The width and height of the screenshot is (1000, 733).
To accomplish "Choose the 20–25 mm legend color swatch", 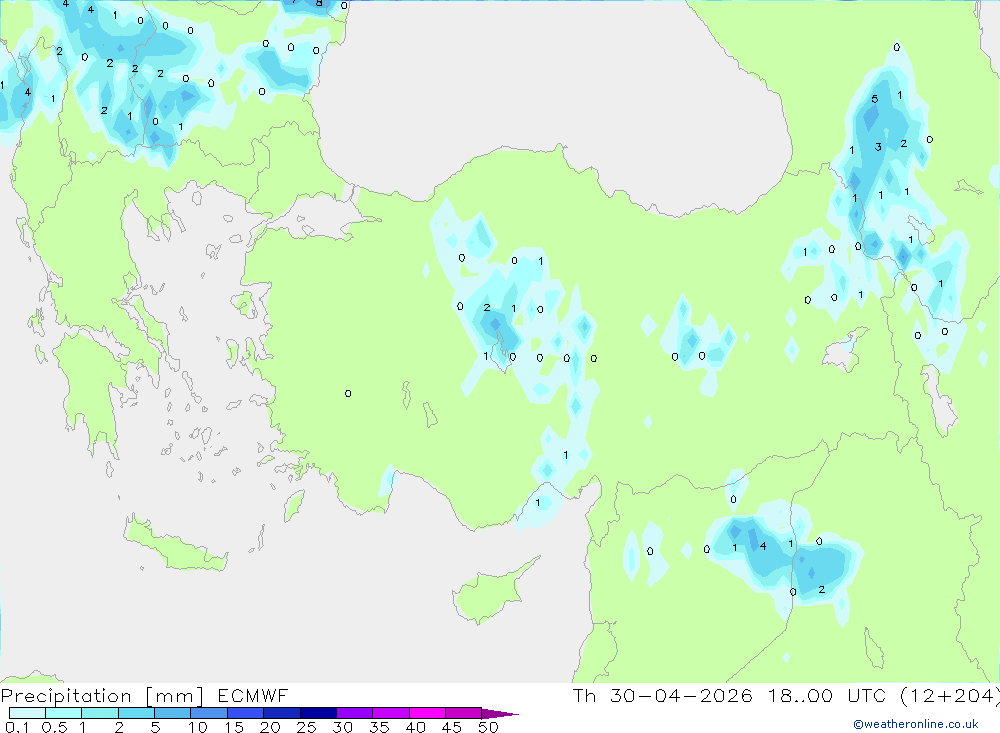I will [x=281, y=713].
